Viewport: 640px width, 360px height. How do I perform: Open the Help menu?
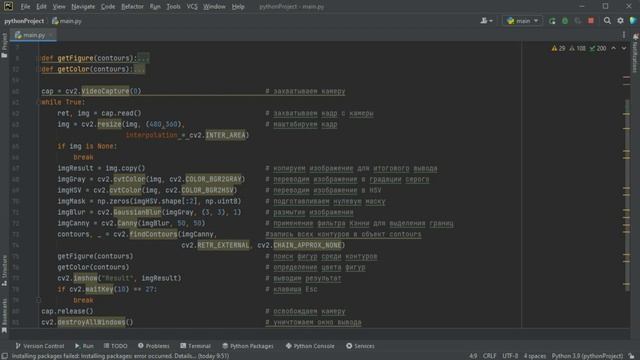[238, 7]
